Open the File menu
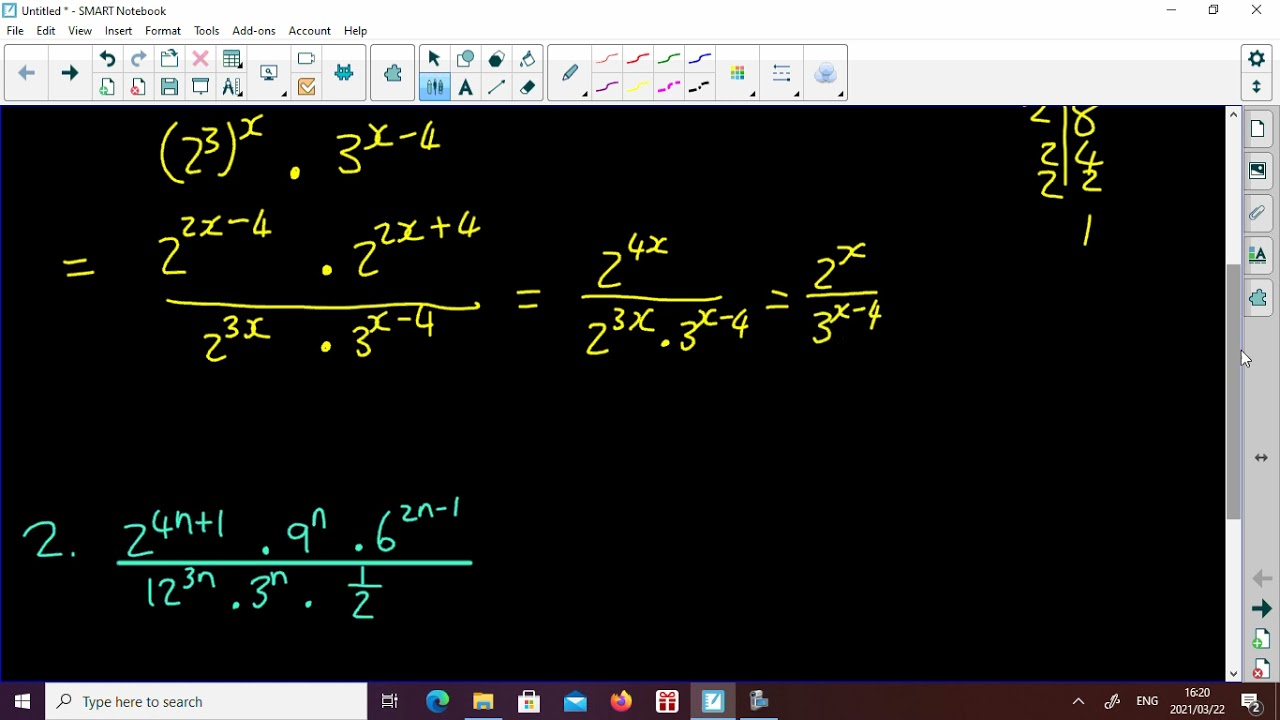The image size is (1280, 720). (x=15, y=31)
